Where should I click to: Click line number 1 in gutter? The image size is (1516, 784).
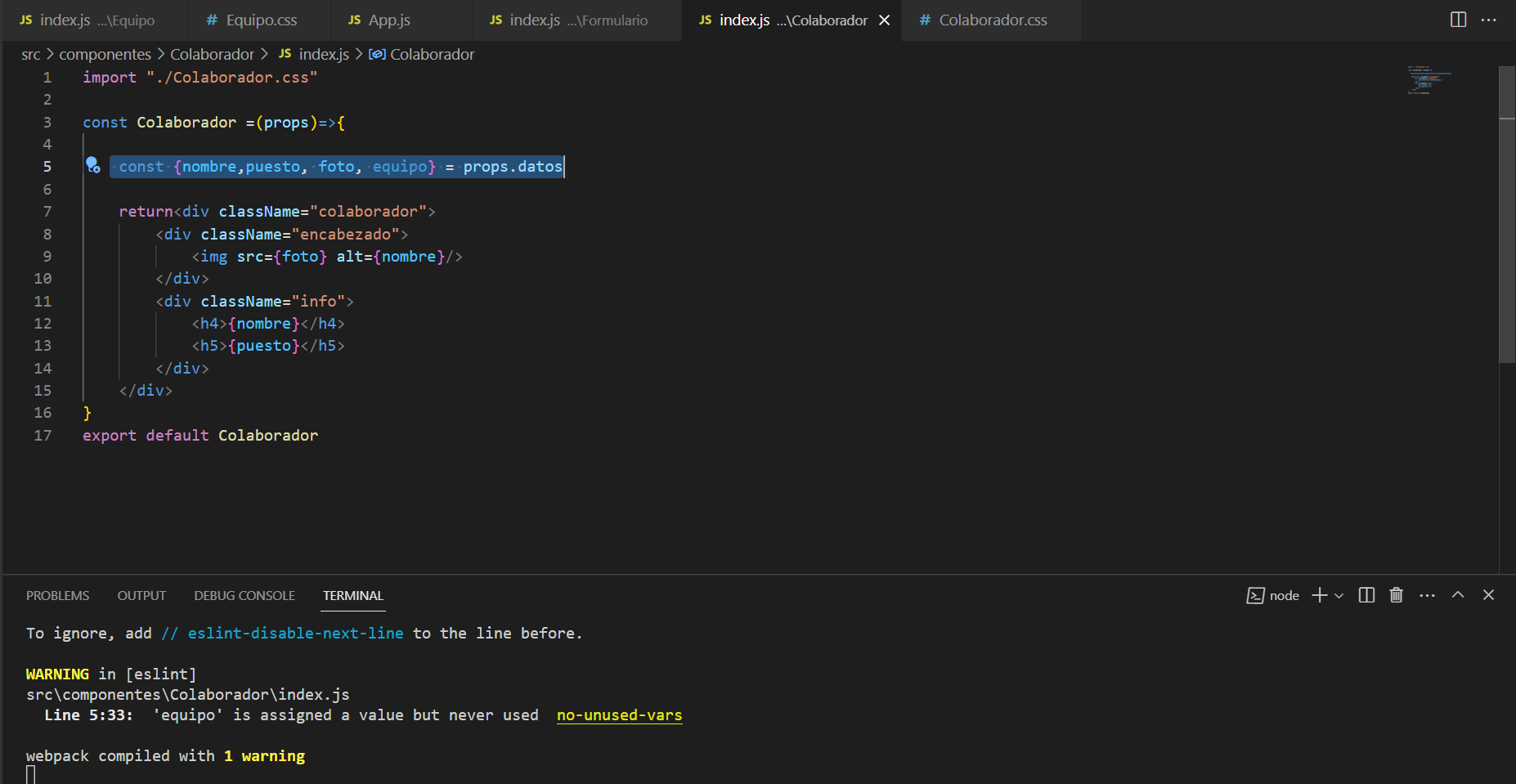[x=47, y=78]
